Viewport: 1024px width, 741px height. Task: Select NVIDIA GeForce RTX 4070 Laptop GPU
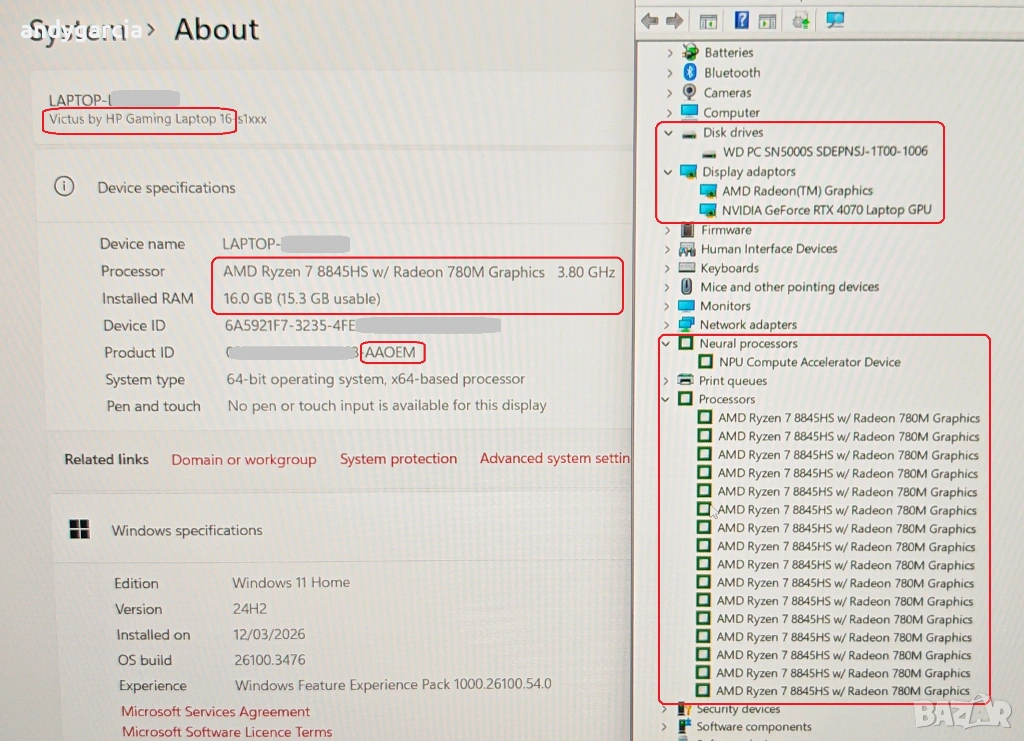[x=826, y=210]
